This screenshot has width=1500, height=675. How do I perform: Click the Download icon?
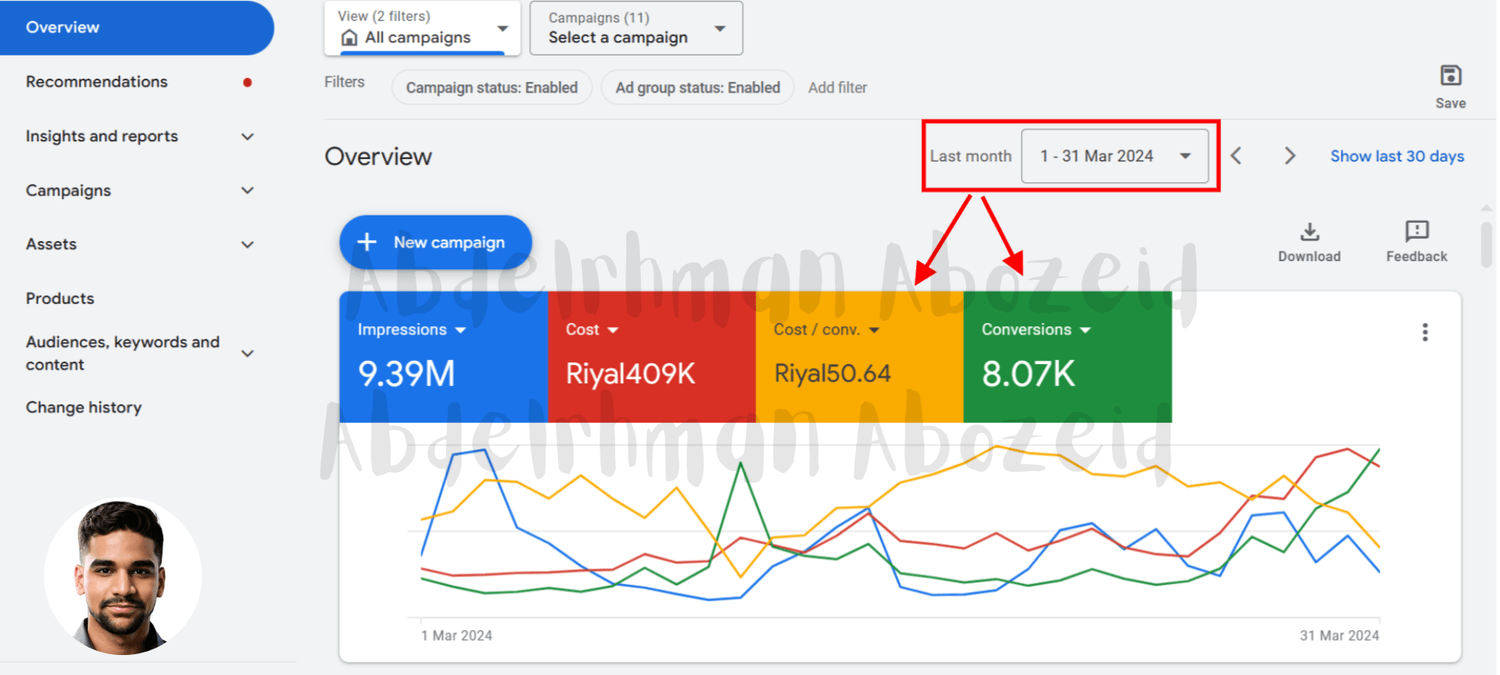tap(1309, 232)
